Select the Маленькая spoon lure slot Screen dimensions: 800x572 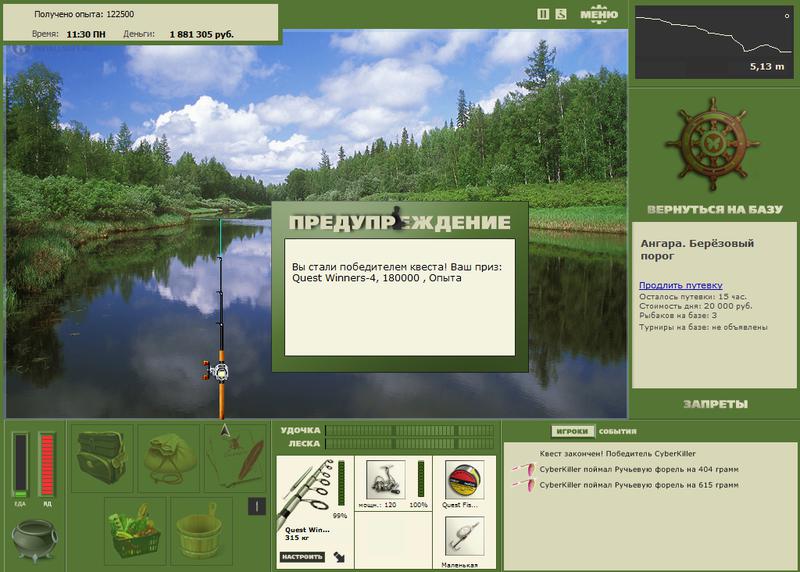click(464, 536)
